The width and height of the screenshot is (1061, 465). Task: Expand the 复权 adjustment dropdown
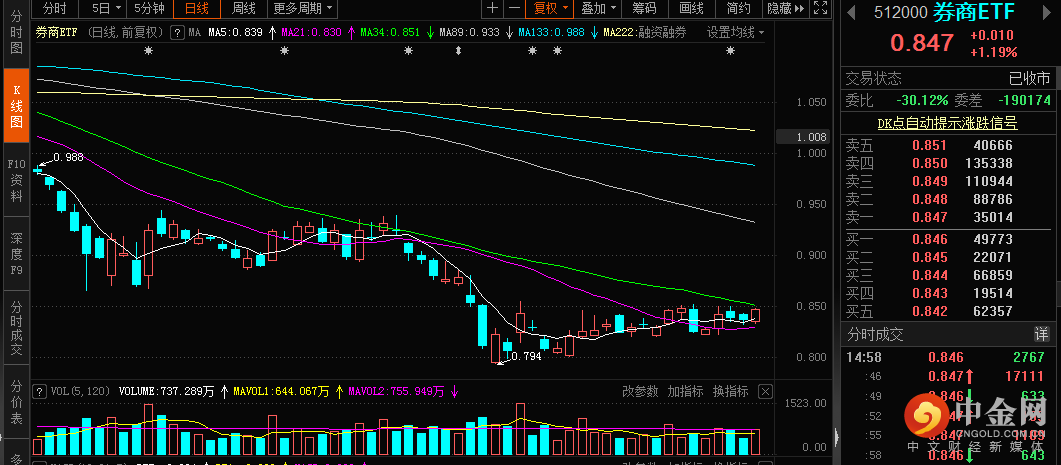tap(550, 9)
